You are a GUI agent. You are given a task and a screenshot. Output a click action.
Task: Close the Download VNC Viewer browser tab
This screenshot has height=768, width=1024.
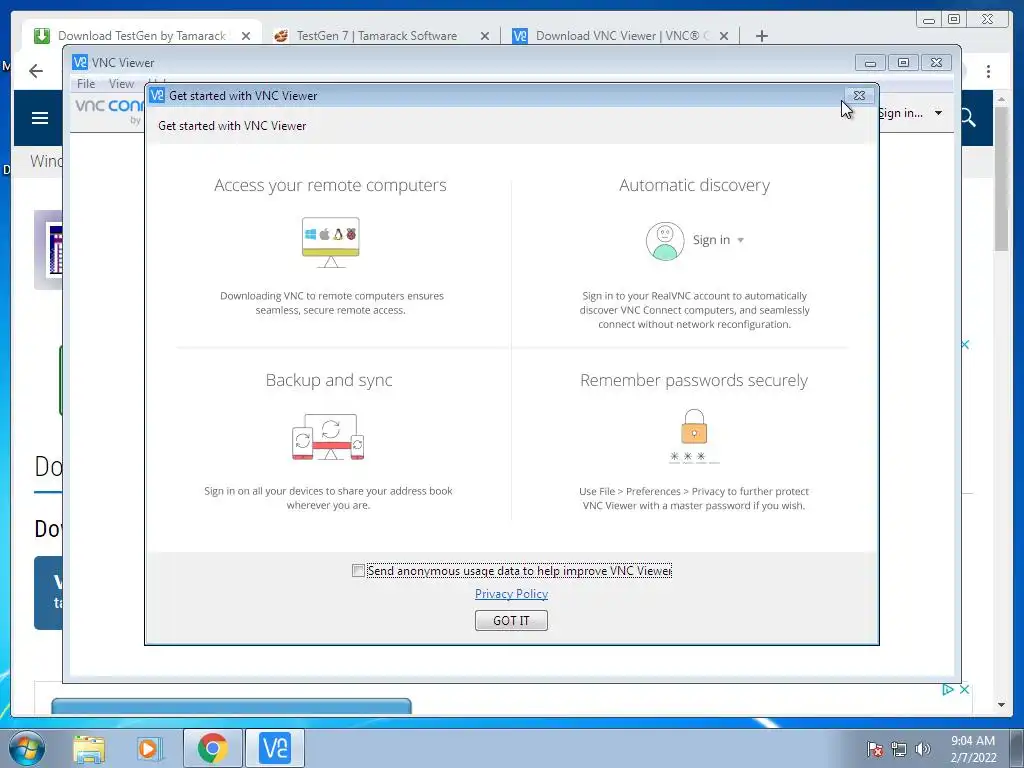(x=724, y=36)
